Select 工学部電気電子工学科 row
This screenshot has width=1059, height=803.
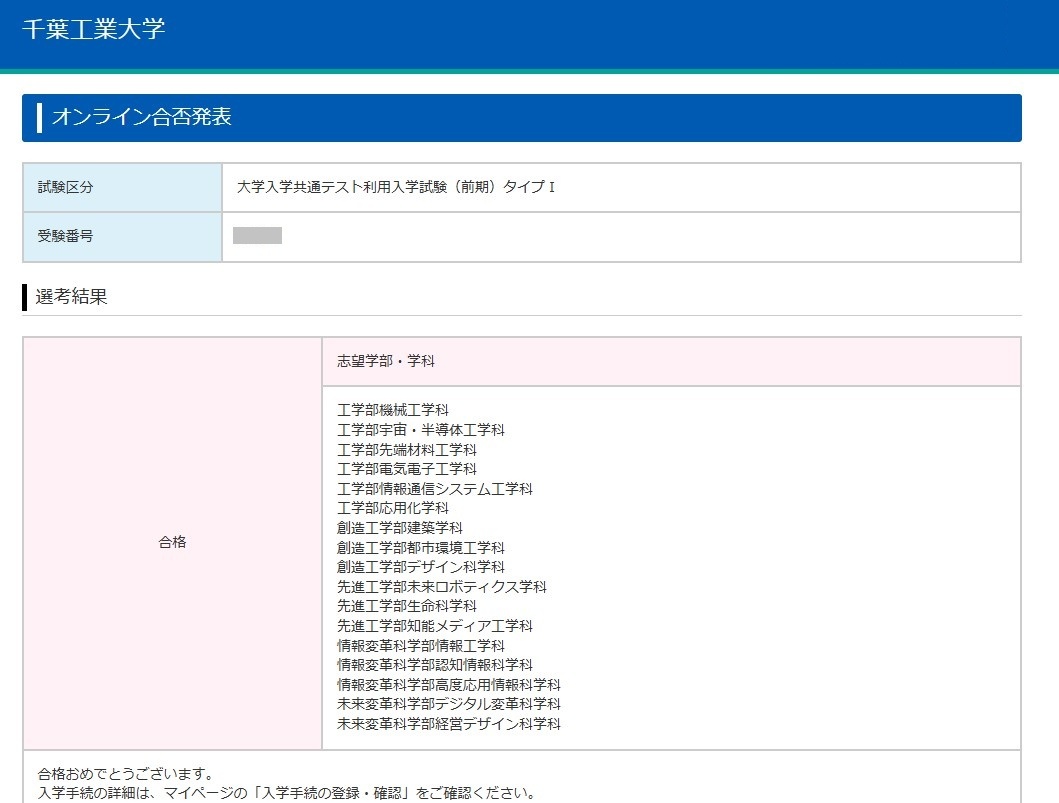pos(407,469)
